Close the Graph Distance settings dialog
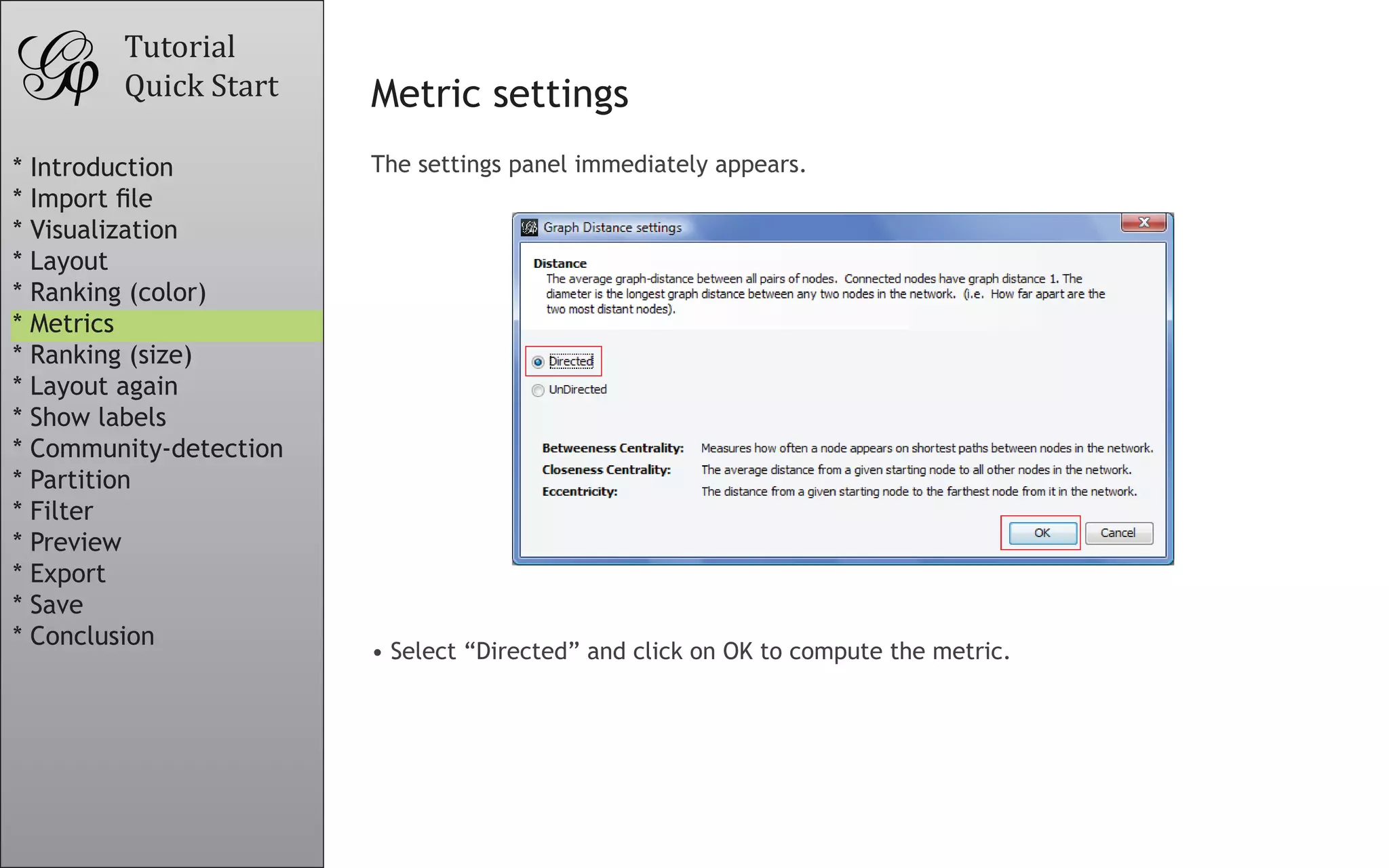The width and height of the screenshot is (1389, 868). (1143, 222)
